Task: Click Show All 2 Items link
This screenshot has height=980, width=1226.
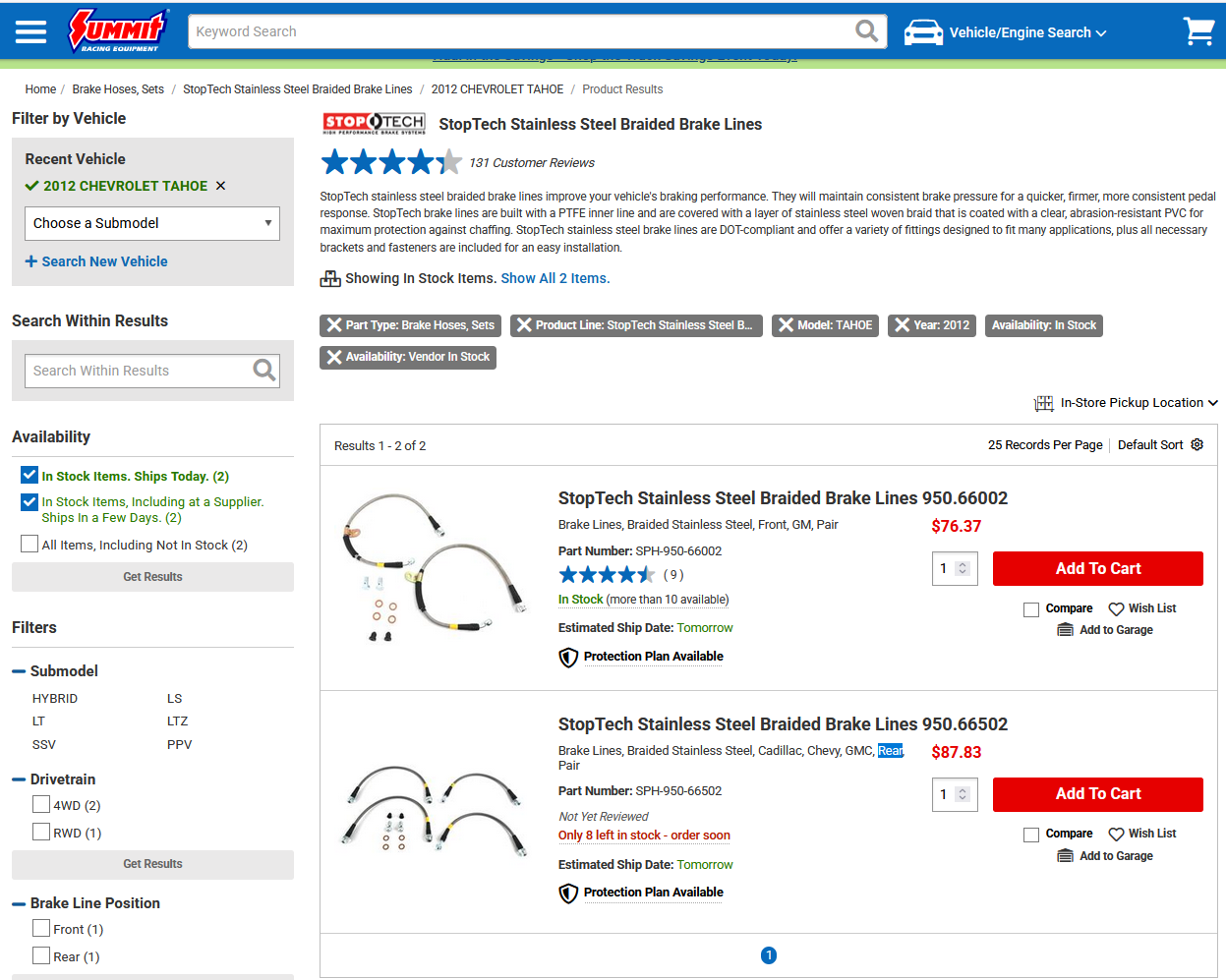Action: (555, 278)
